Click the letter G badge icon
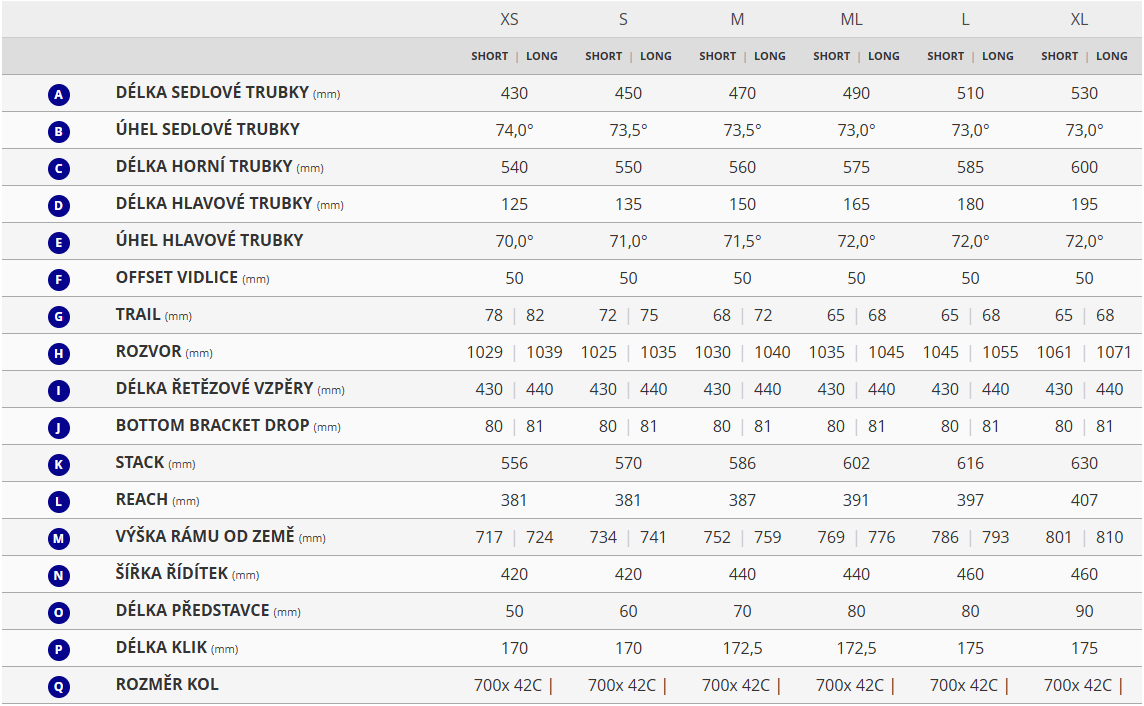 coord(59,317)
